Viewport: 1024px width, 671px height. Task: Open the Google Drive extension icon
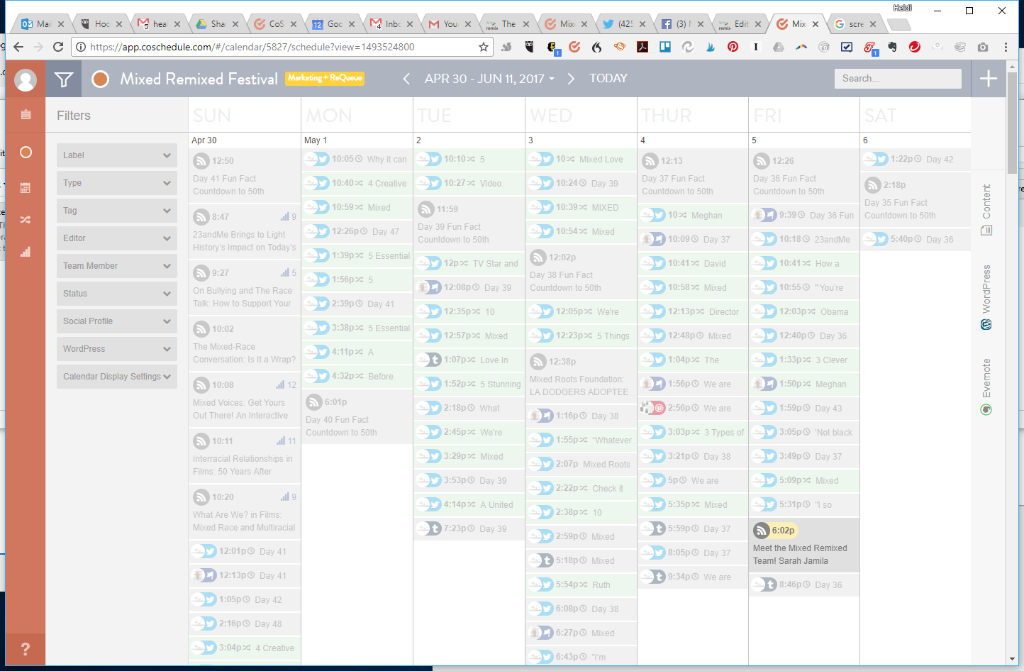point(778,47)
